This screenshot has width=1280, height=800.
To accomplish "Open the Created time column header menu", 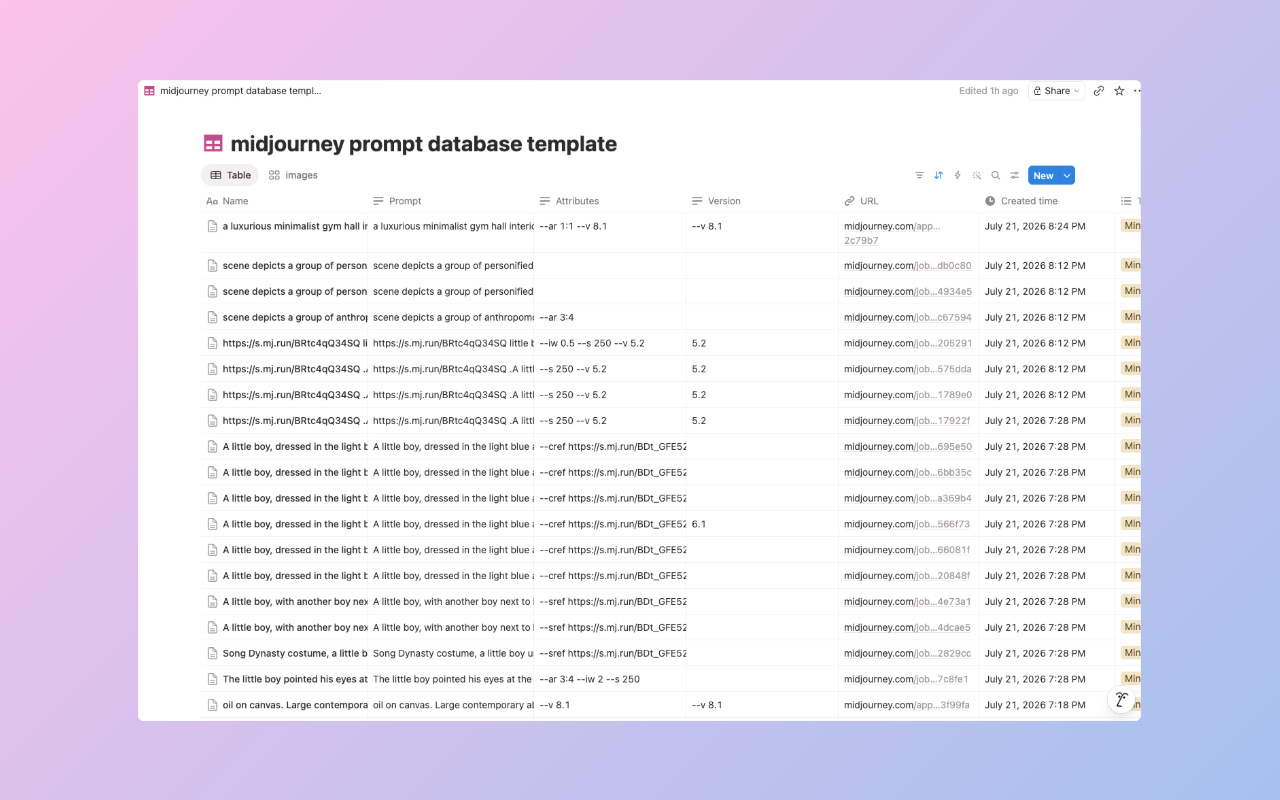I will pos(1046,201).
